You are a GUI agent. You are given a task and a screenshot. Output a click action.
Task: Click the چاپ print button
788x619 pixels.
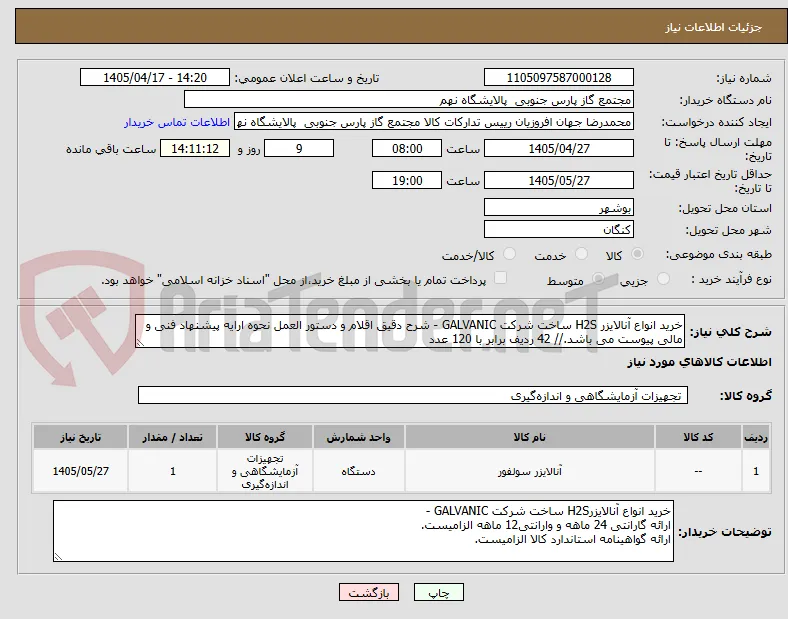pos(439,593)
